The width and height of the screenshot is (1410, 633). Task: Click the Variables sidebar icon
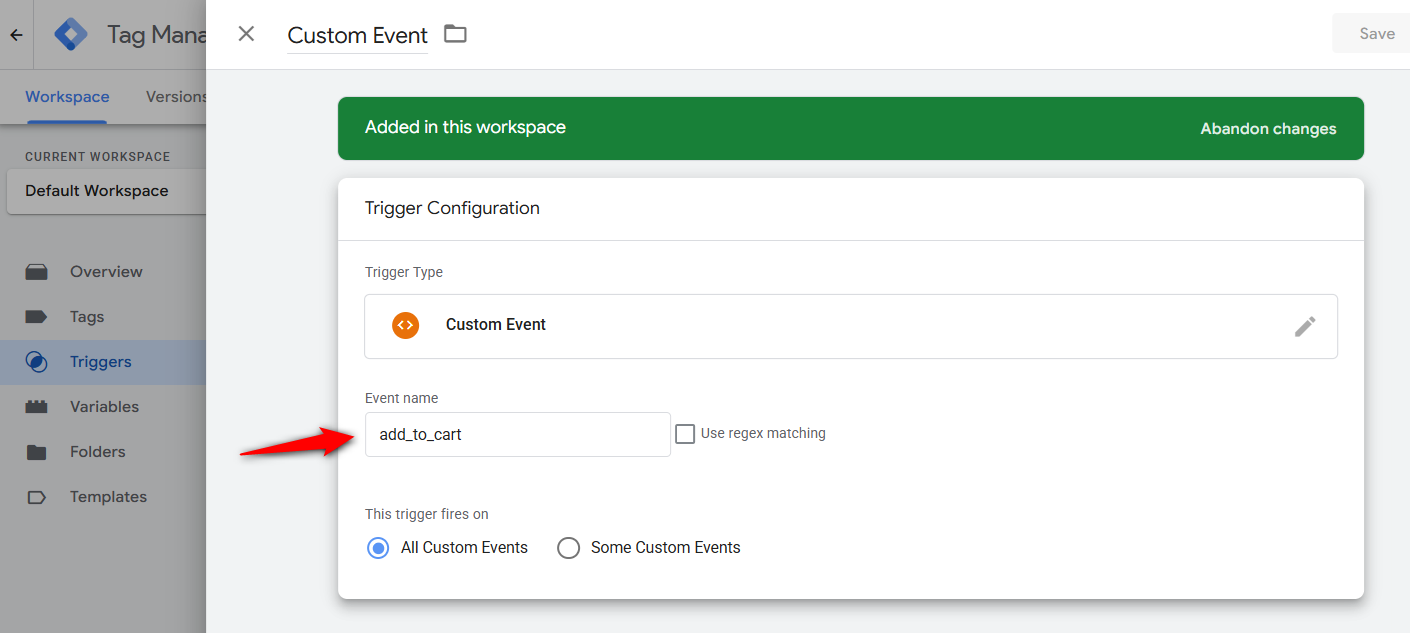coord(37,407)
